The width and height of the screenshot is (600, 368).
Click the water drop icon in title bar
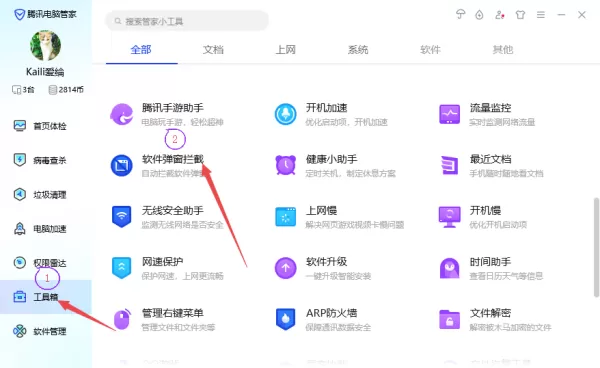click(x=479, y=15)
